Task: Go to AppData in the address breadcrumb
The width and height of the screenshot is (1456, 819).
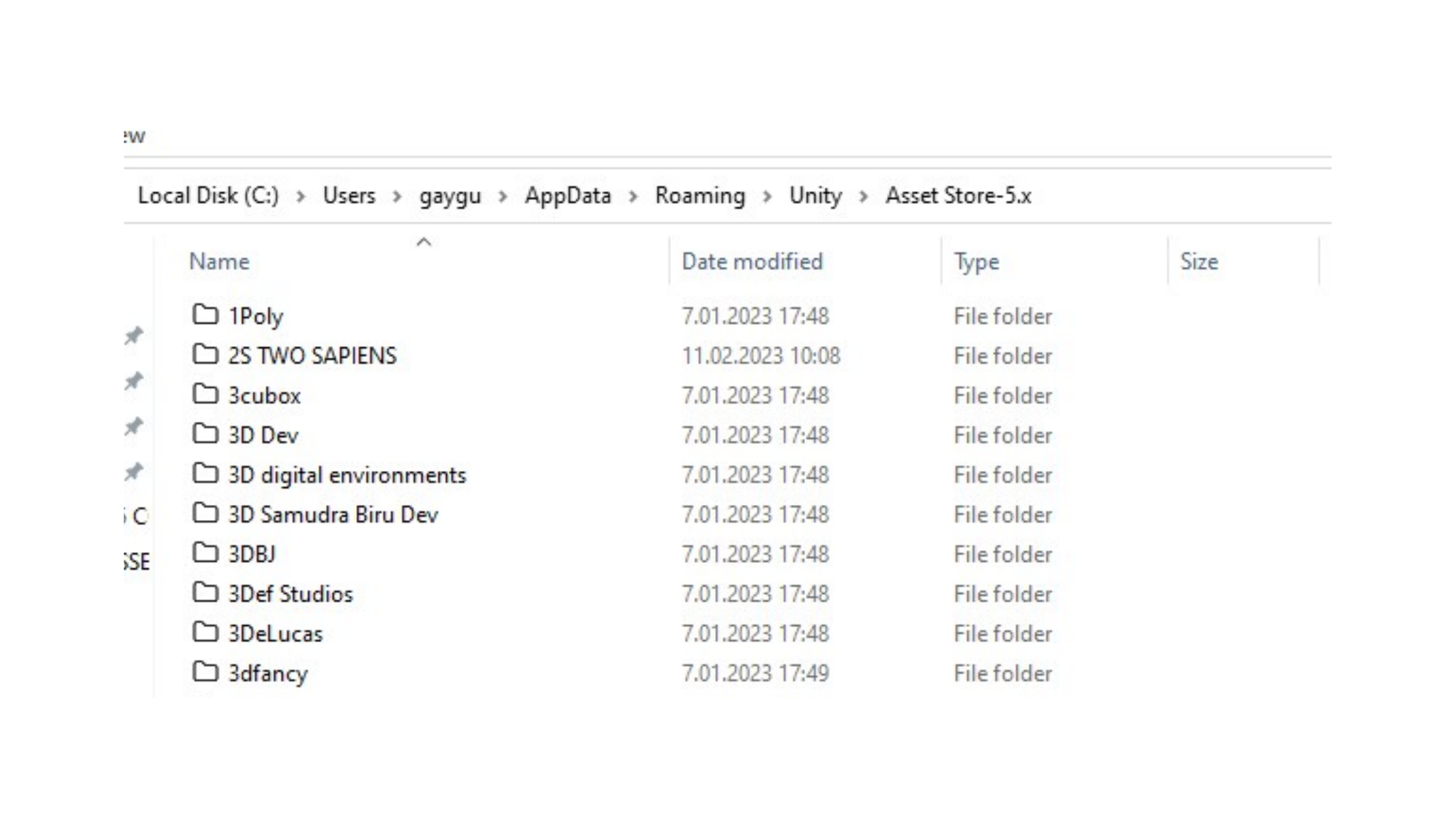Action: [x=568, y=197]
